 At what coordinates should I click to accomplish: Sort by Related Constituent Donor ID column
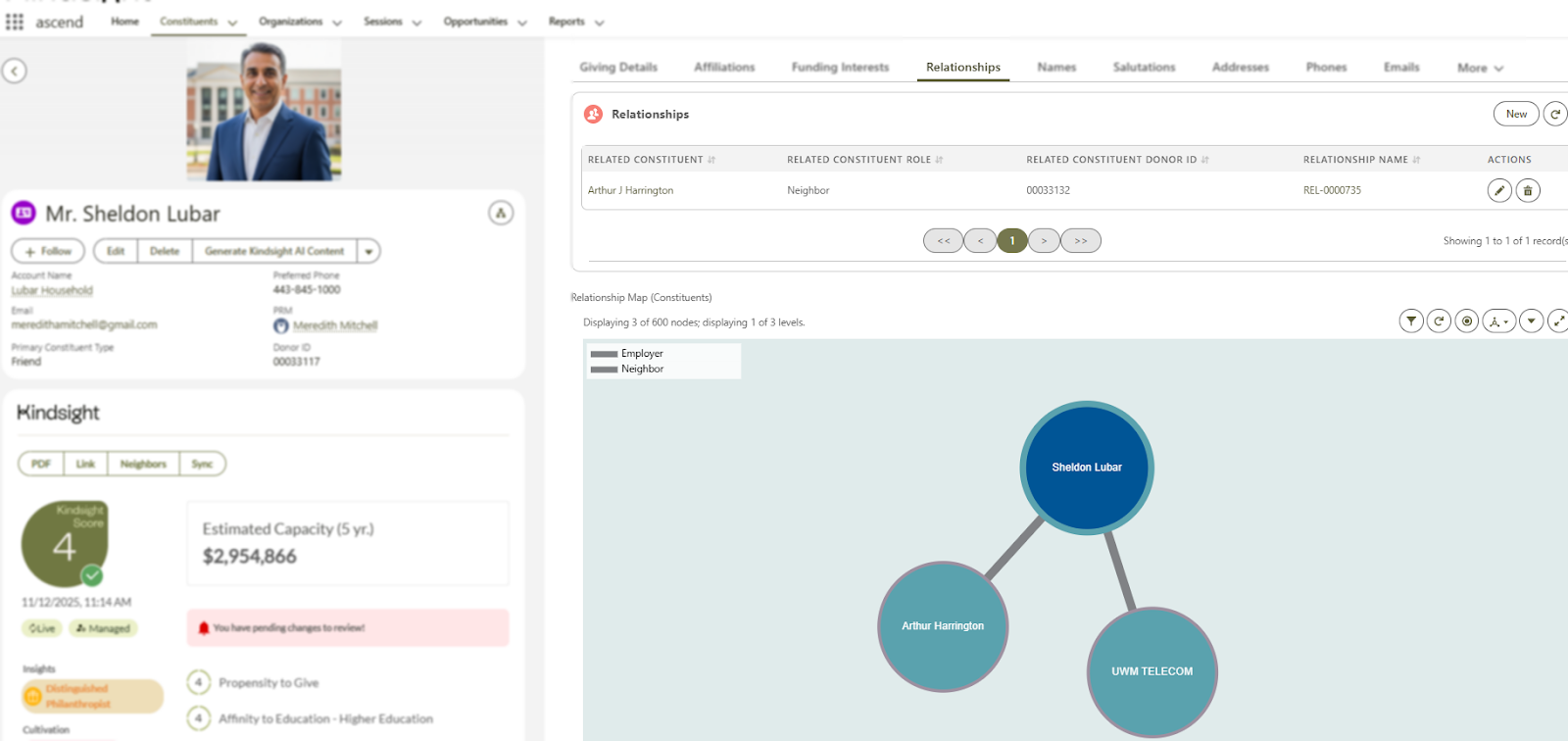(1205, 160)
